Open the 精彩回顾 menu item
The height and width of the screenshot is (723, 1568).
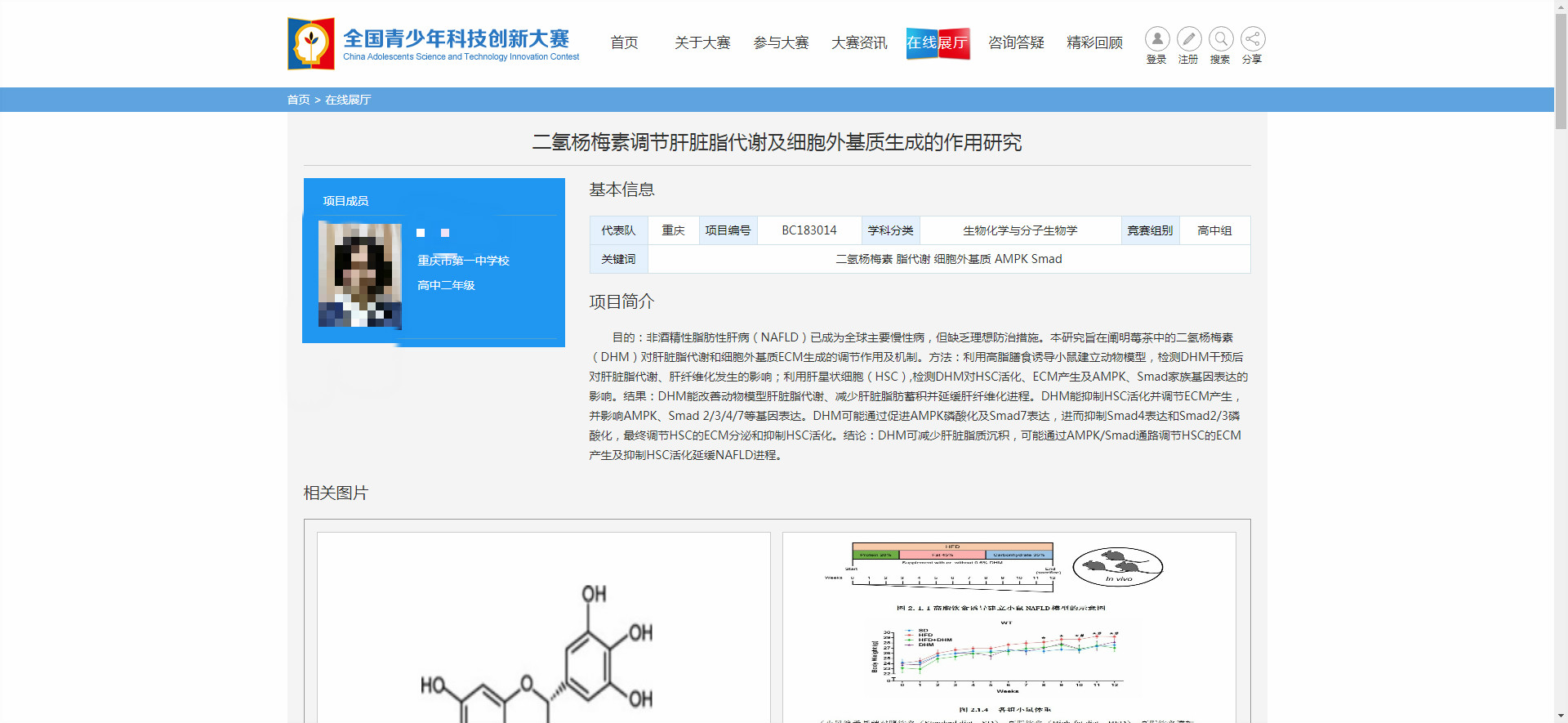click(x=1095, y=42)
